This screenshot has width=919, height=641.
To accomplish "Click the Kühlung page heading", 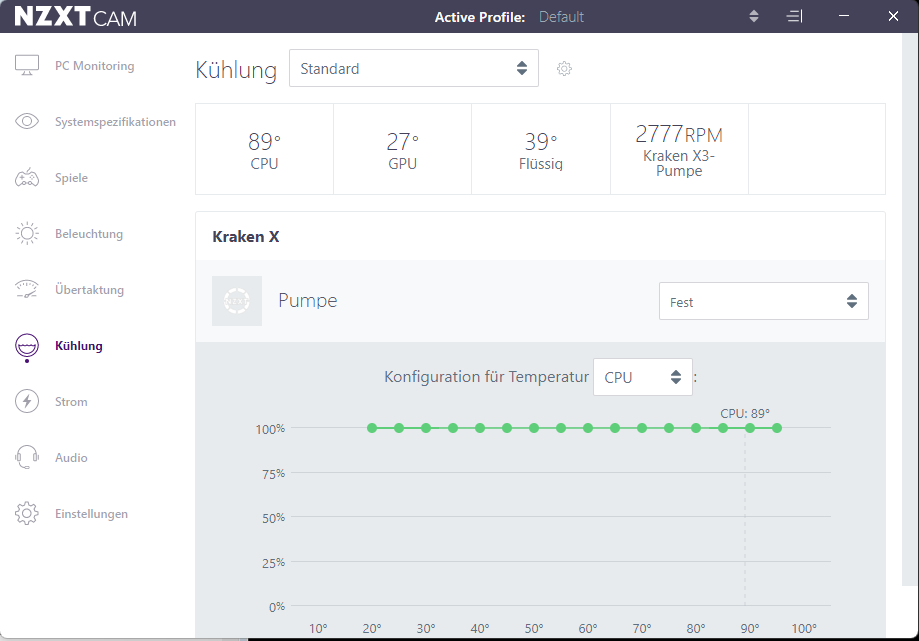I will click(x=236, y=70).
